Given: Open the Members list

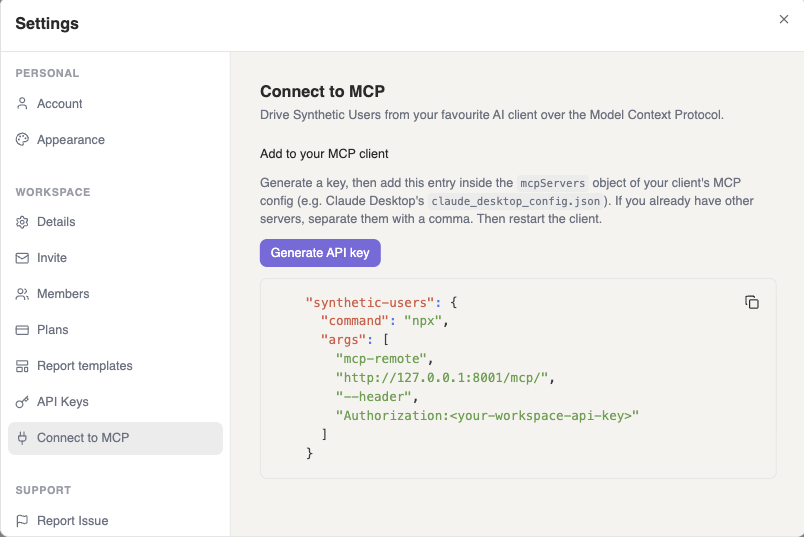Looking at the screenshot, I should (115, 294).
